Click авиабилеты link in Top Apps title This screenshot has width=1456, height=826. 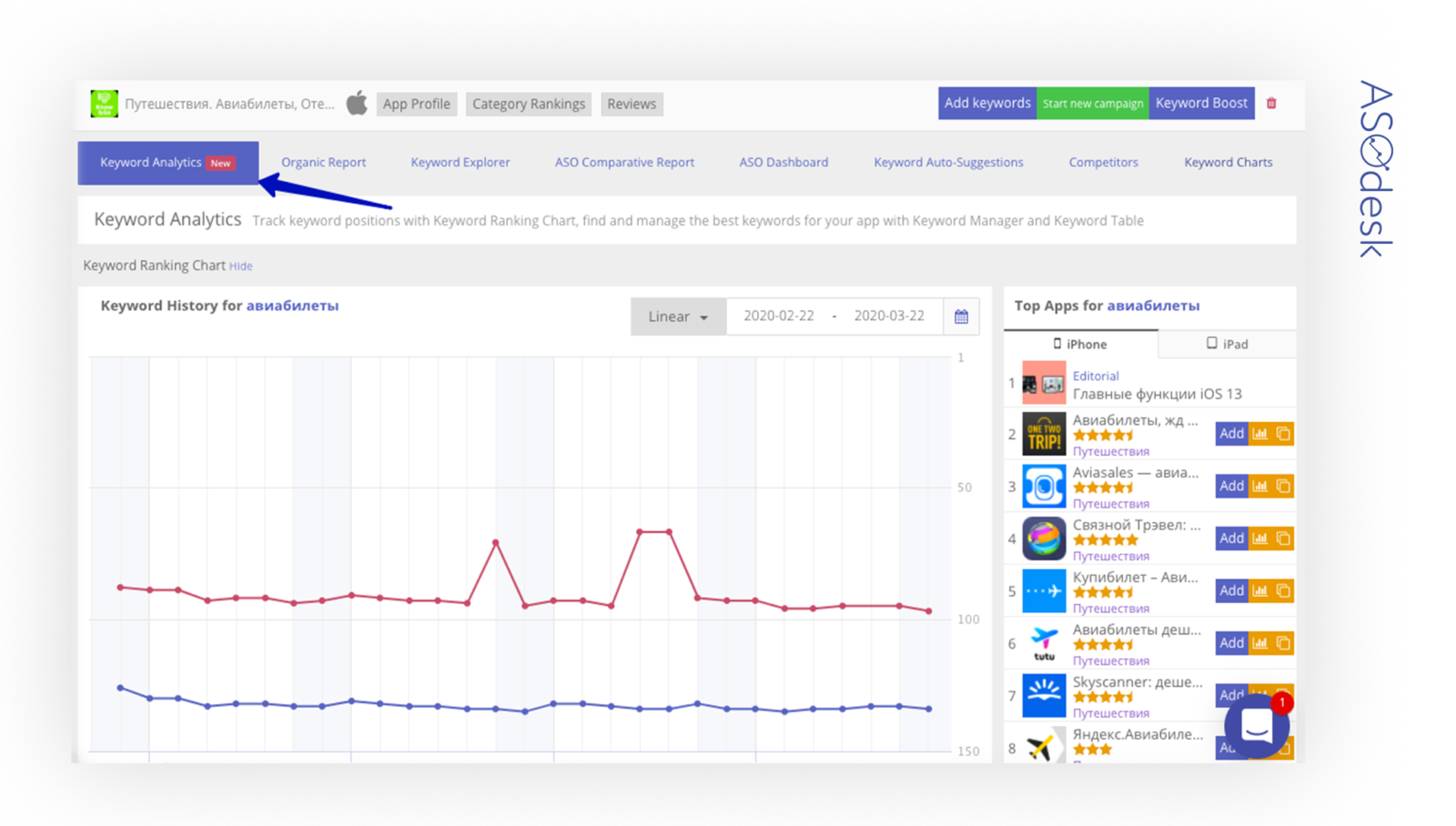point(1153,306)
